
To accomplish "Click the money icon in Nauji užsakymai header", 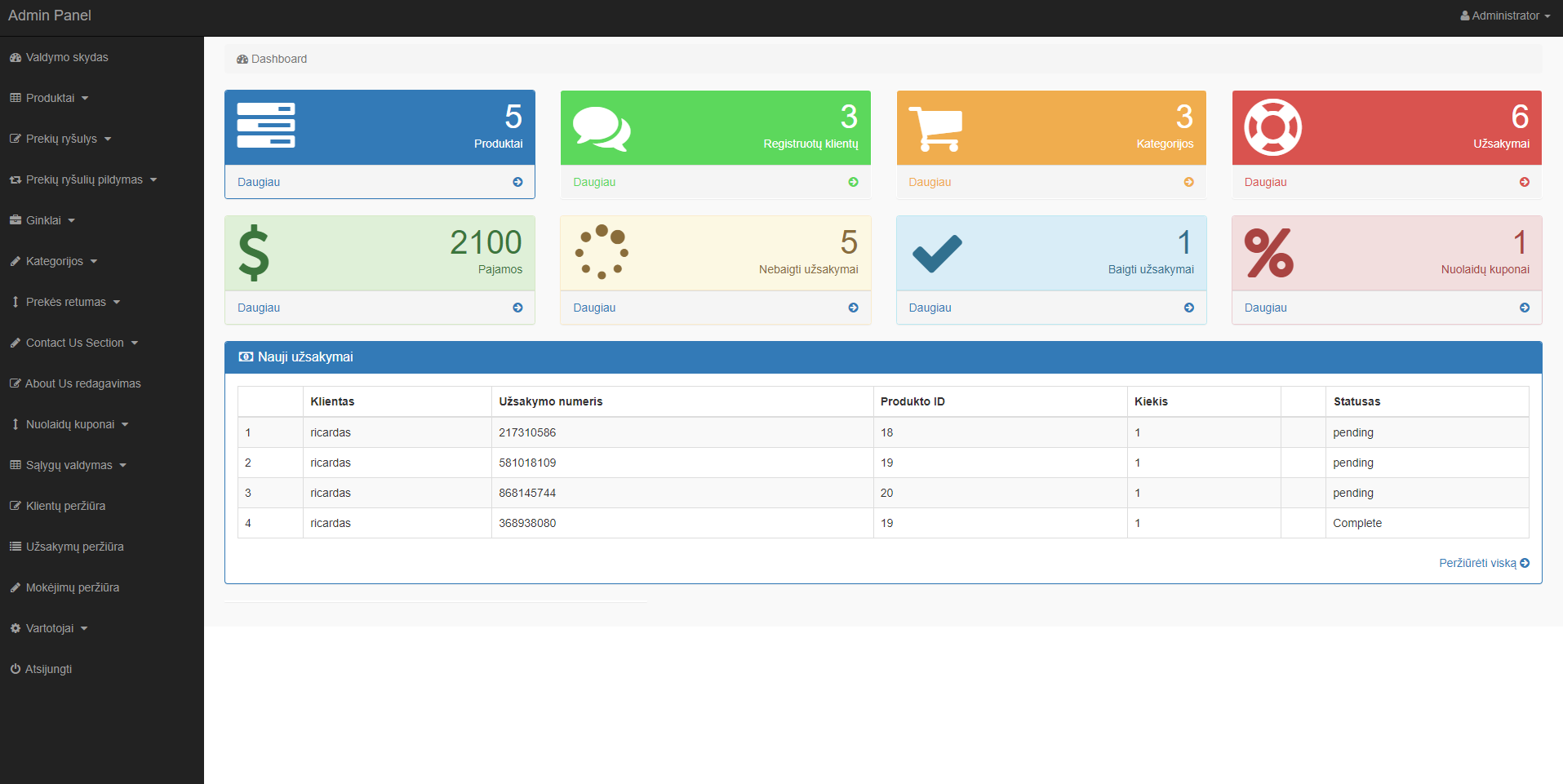I will click(246, 357).
